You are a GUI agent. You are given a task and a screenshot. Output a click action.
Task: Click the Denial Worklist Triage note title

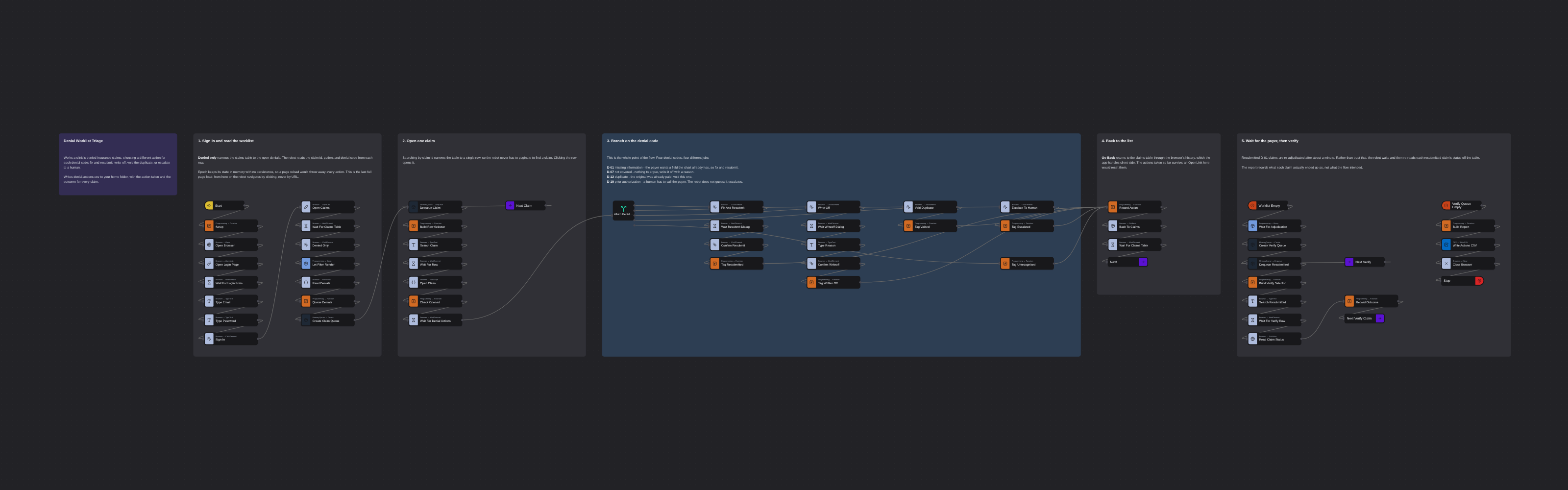(83, 141)
